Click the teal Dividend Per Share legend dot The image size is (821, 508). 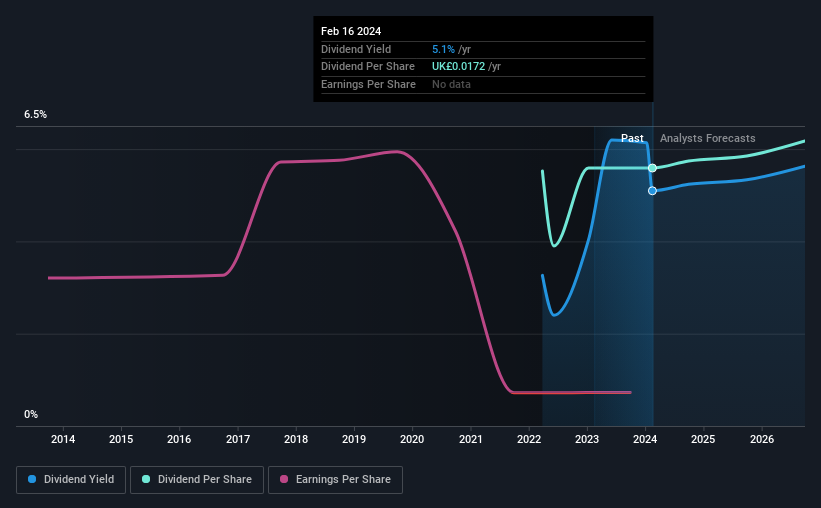[146, 479]
